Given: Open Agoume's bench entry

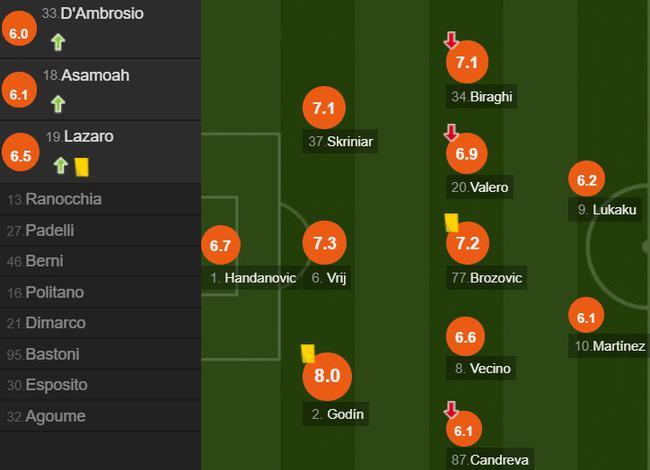Looking at the screenshot, I should pos(100,416).
